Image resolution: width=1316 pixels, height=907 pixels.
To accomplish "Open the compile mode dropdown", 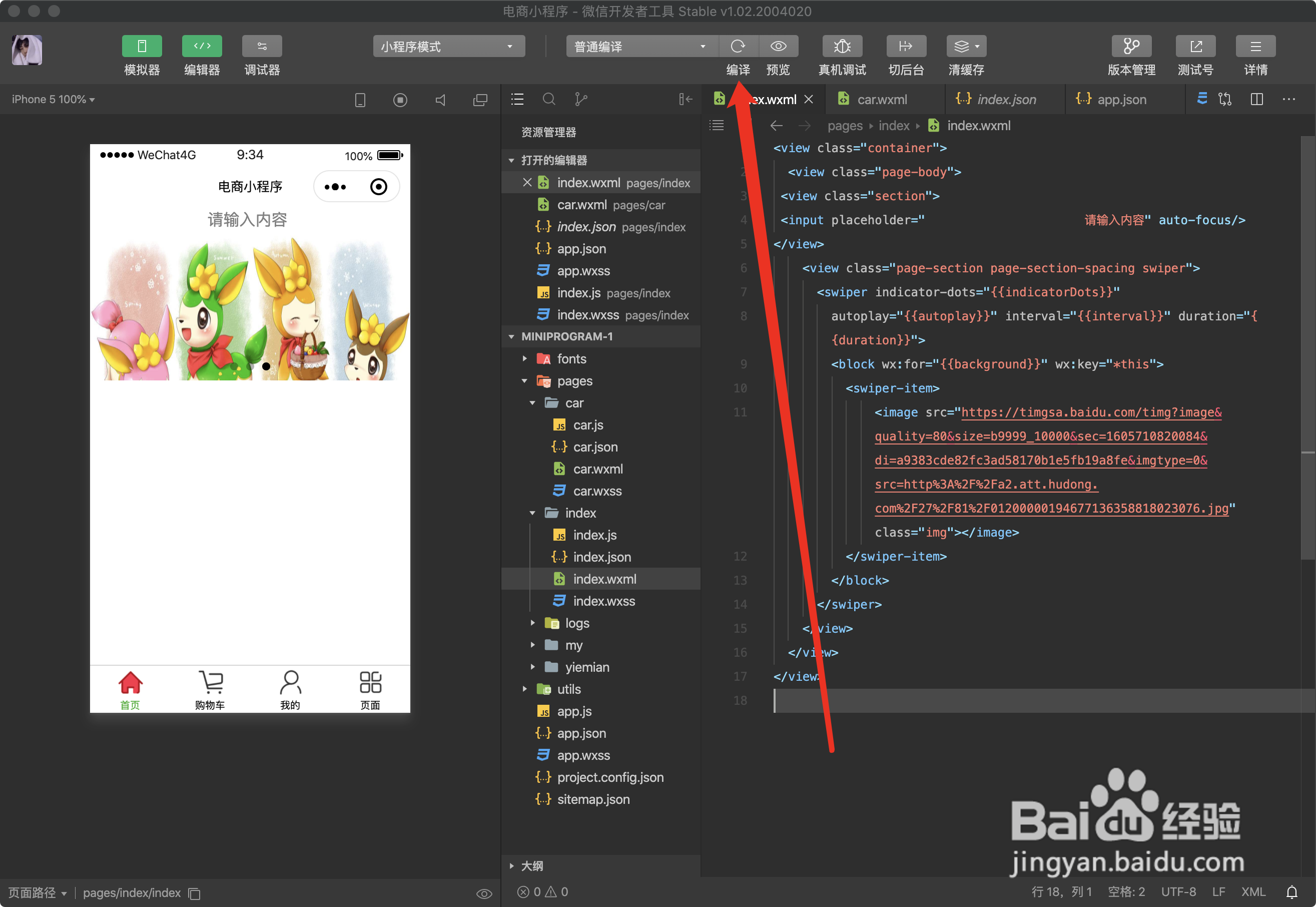I will (x=642, y=46).
